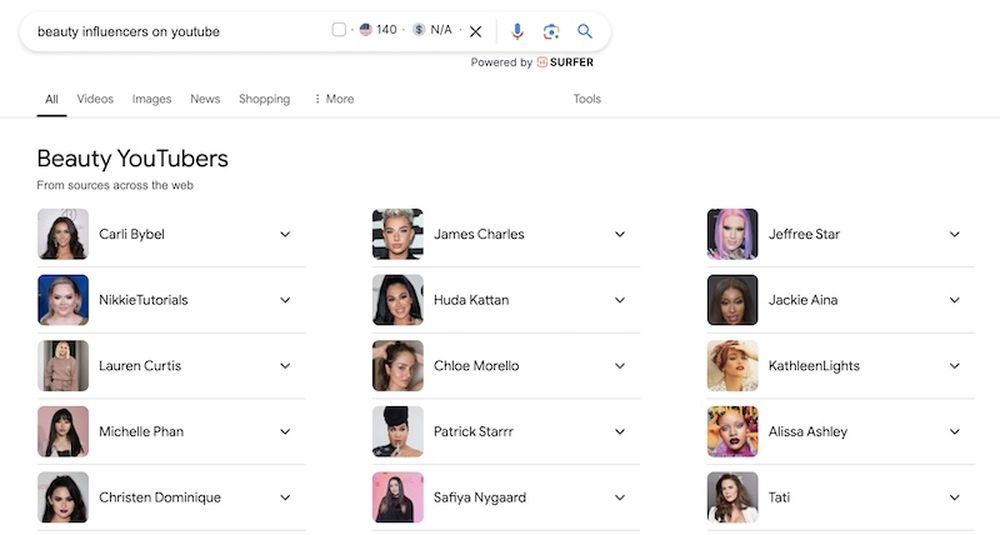Select the name KathleenLights
1000x535 pixels.
pyautogui.click(x=814, y=366)
